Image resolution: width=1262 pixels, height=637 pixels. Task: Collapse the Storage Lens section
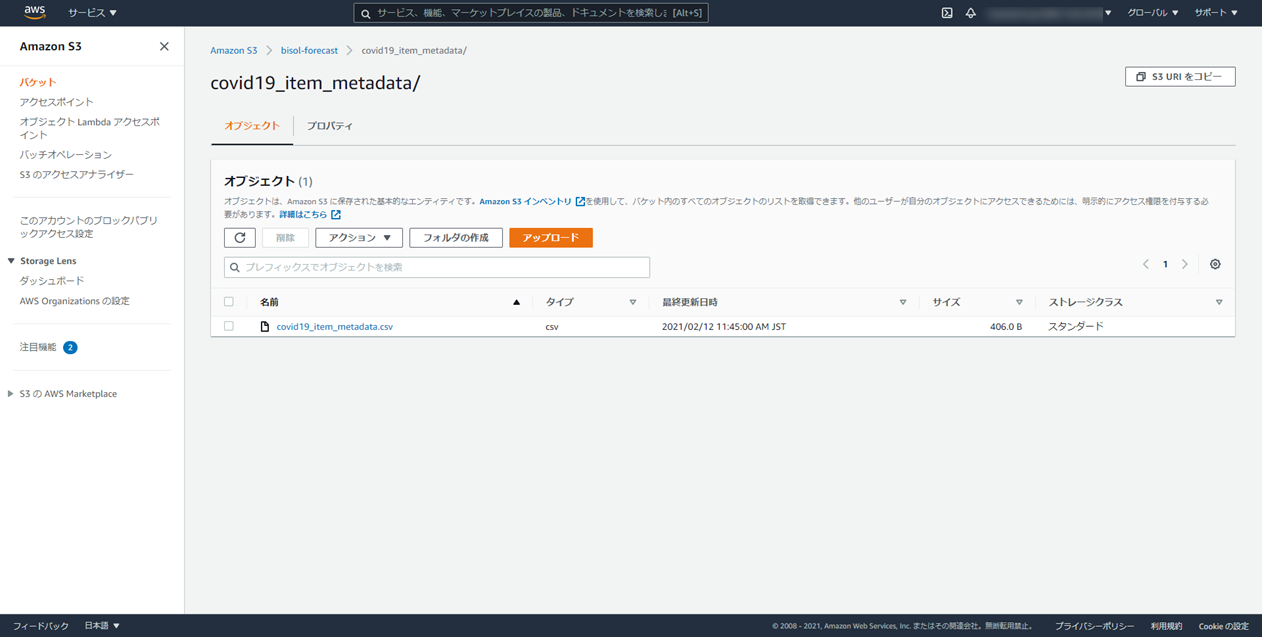click(x=11, y=261)
